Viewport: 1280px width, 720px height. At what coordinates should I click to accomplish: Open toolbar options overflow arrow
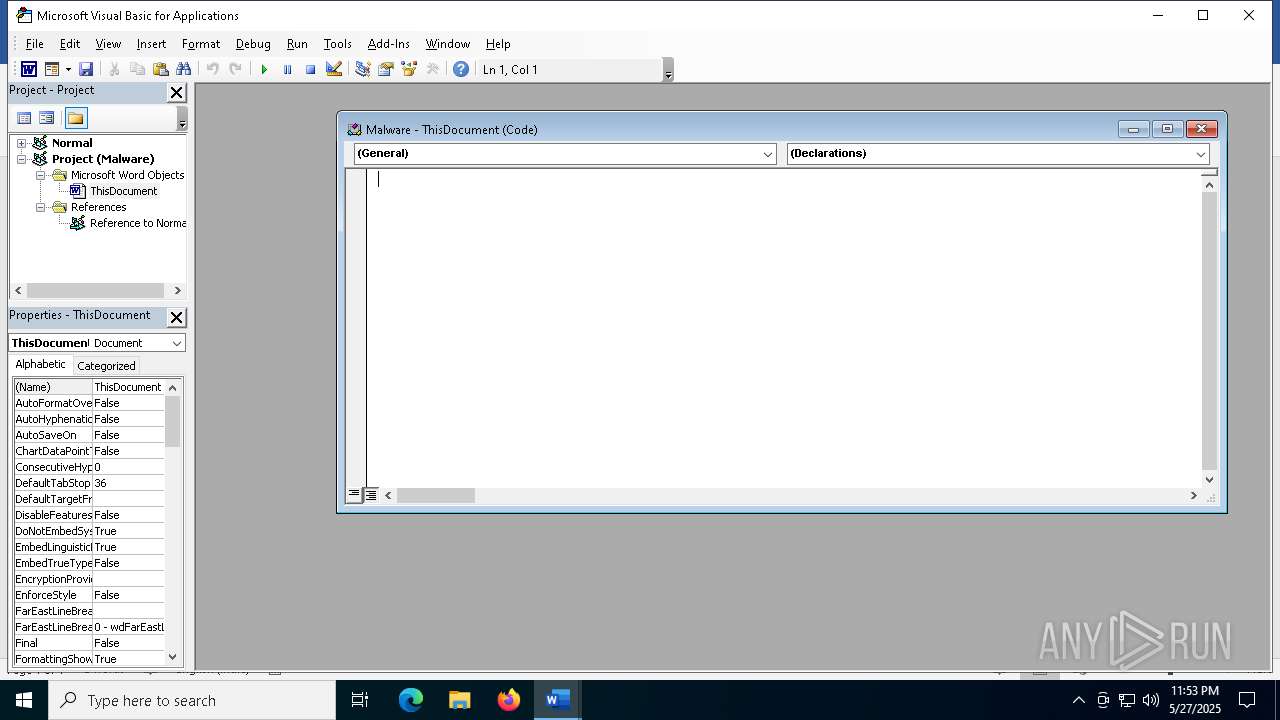[668, 70]
